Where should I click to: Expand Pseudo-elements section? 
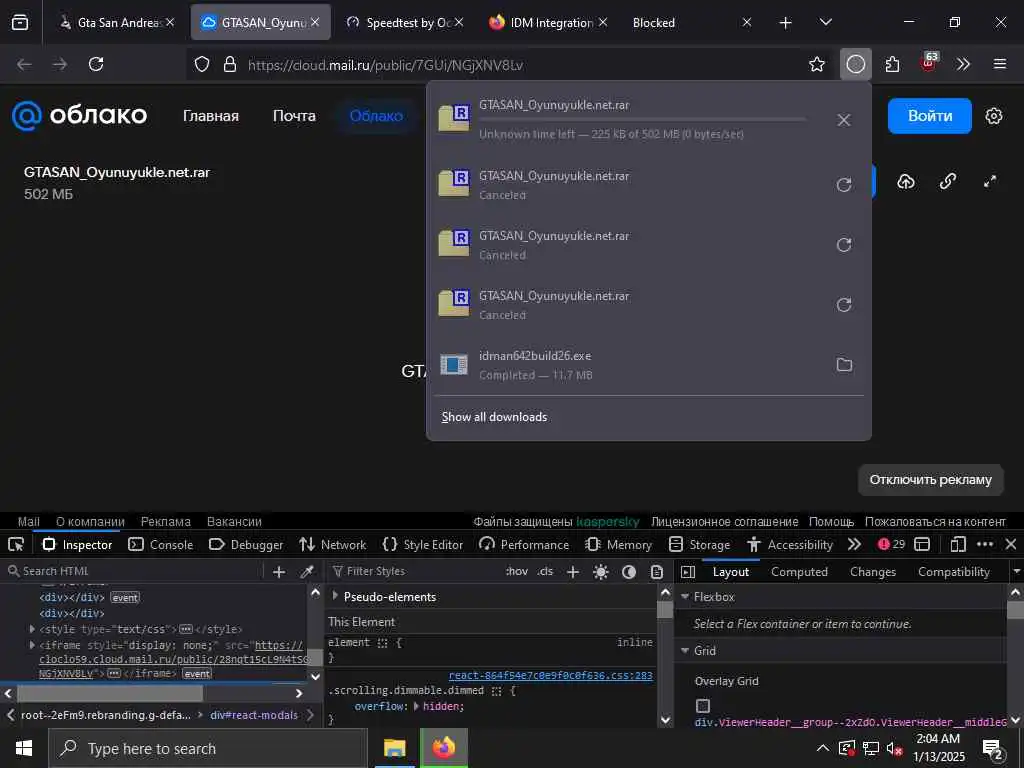pos(335,596)
